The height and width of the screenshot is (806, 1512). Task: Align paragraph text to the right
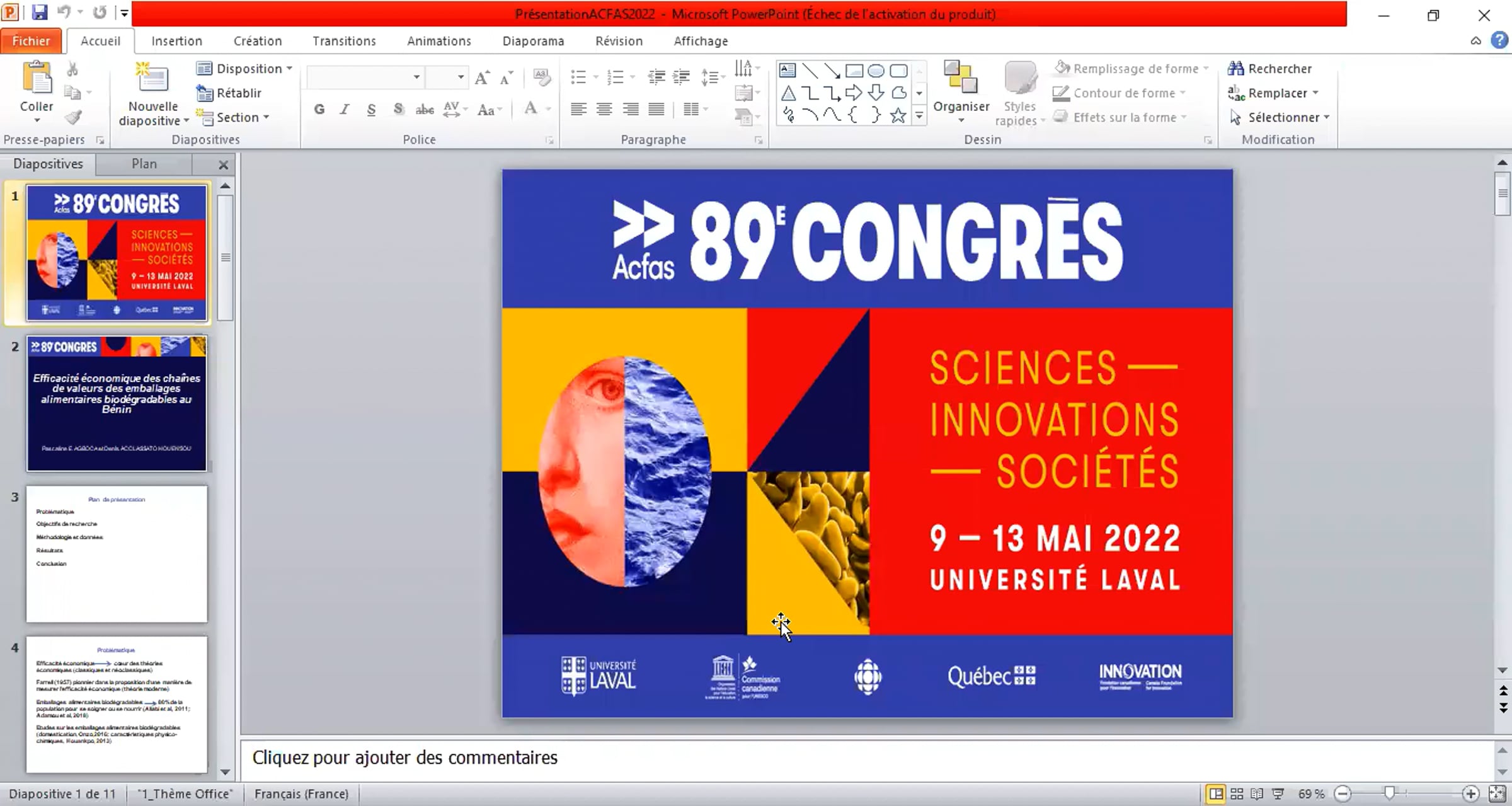(x=631, y=110)
